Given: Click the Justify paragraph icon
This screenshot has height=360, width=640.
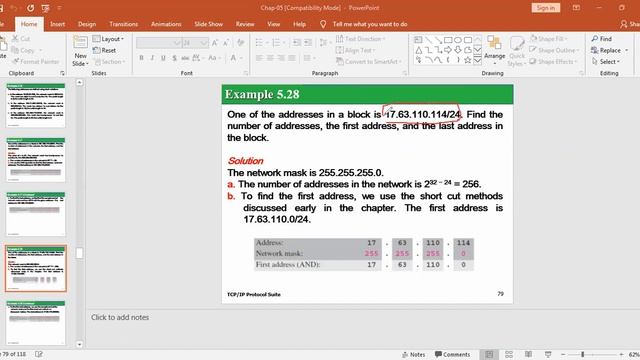Looking at the screenshot, I should pos(292,58).
